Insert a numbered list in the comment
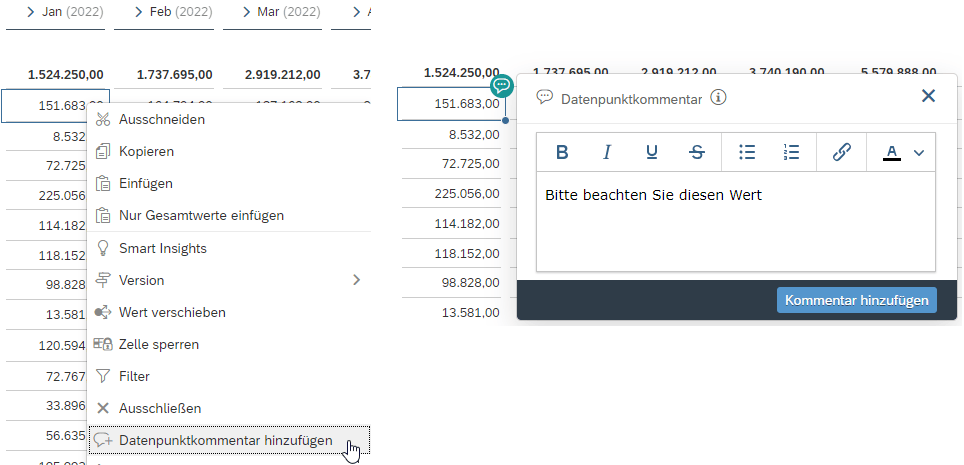This screenshot has width=964, height=465. [792, 152]
